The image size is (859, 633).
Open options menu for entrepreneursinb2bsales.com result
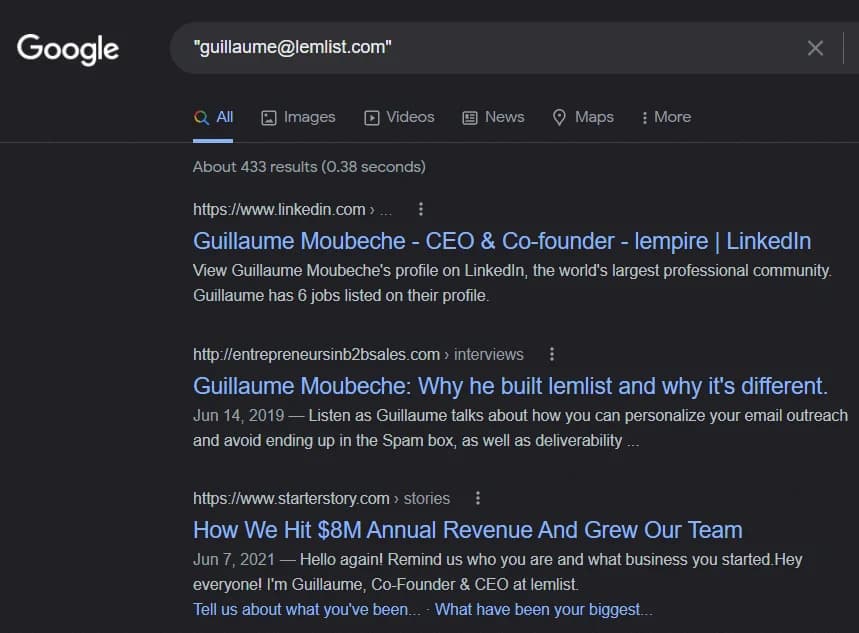(552, 354)
